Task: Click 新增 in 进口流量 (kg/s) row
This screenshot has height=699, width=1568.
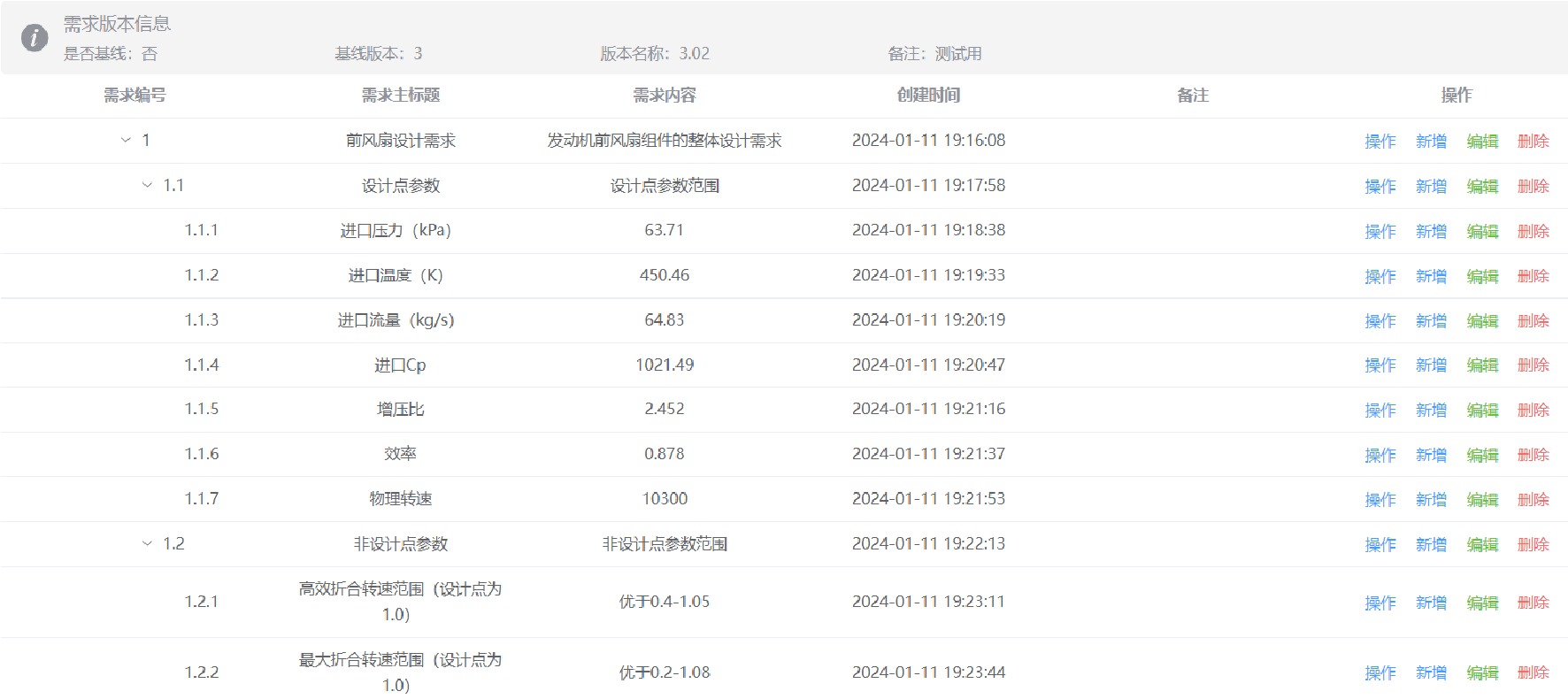Action: (x=1431, y=321)
